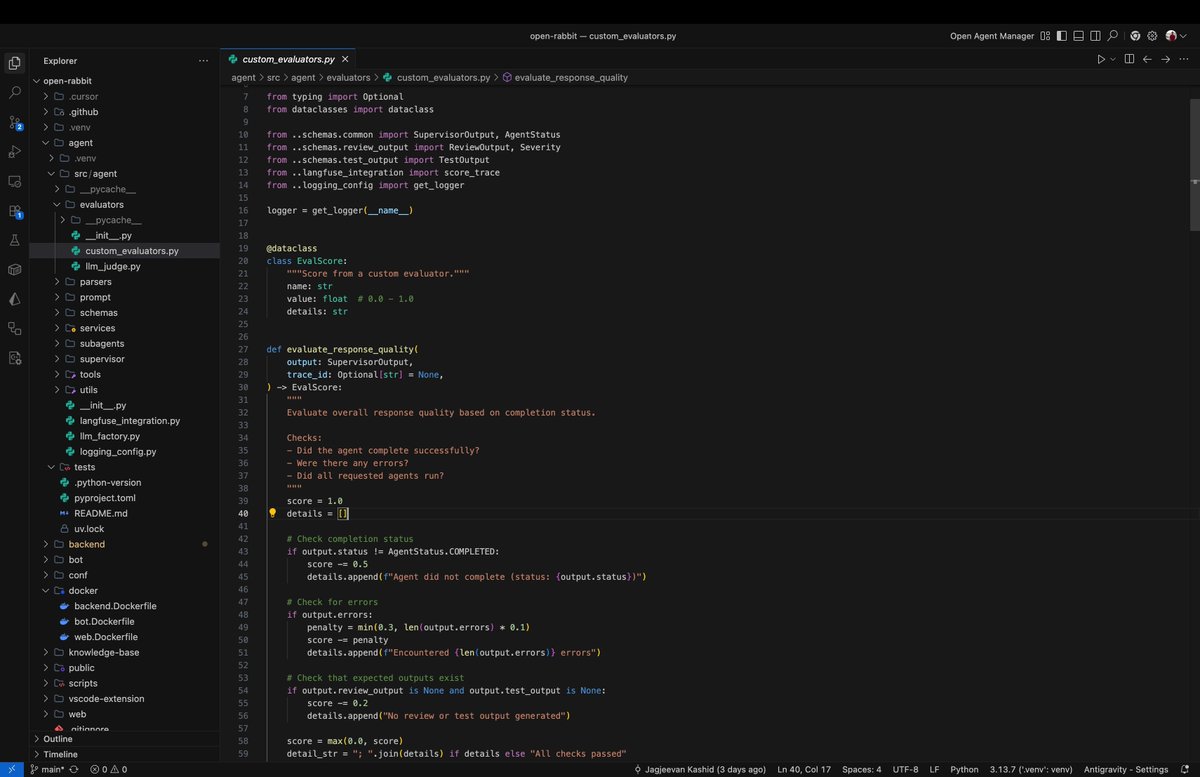1200x777 pixels.
Task: Open title bar search magnifier
Action: 1113,36
